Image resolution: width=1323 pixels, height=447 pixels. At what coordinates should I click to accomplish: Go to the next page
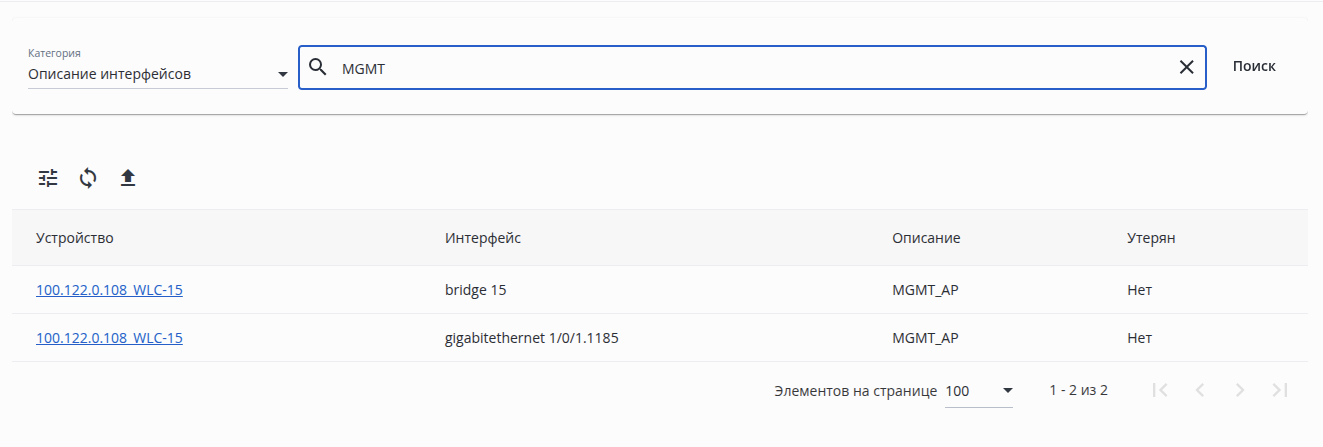(1240, 390)
